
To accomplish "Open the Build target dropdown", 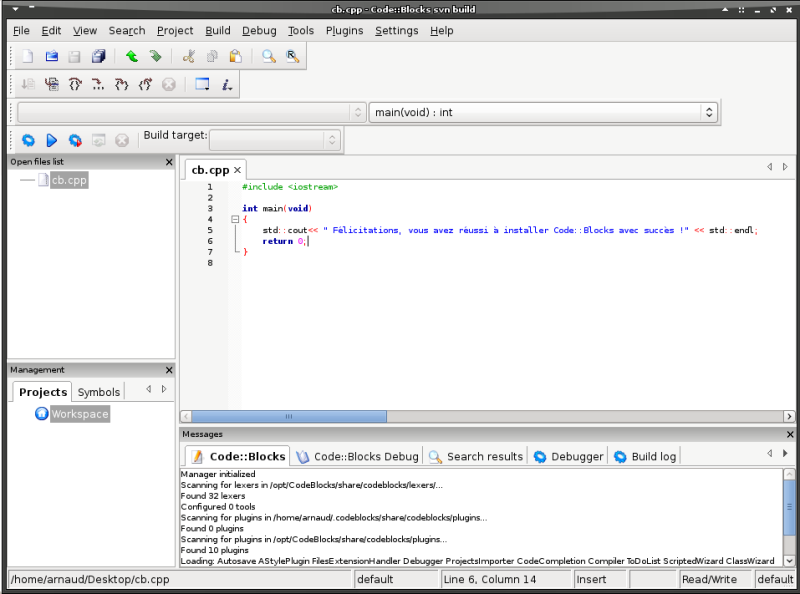I will [x=275, y=140].
